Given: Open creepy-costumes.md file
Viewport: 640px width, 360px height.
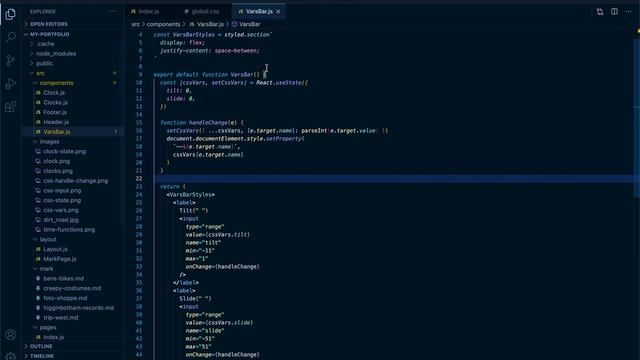Looking at the screenshot, I should coord(72,288).
